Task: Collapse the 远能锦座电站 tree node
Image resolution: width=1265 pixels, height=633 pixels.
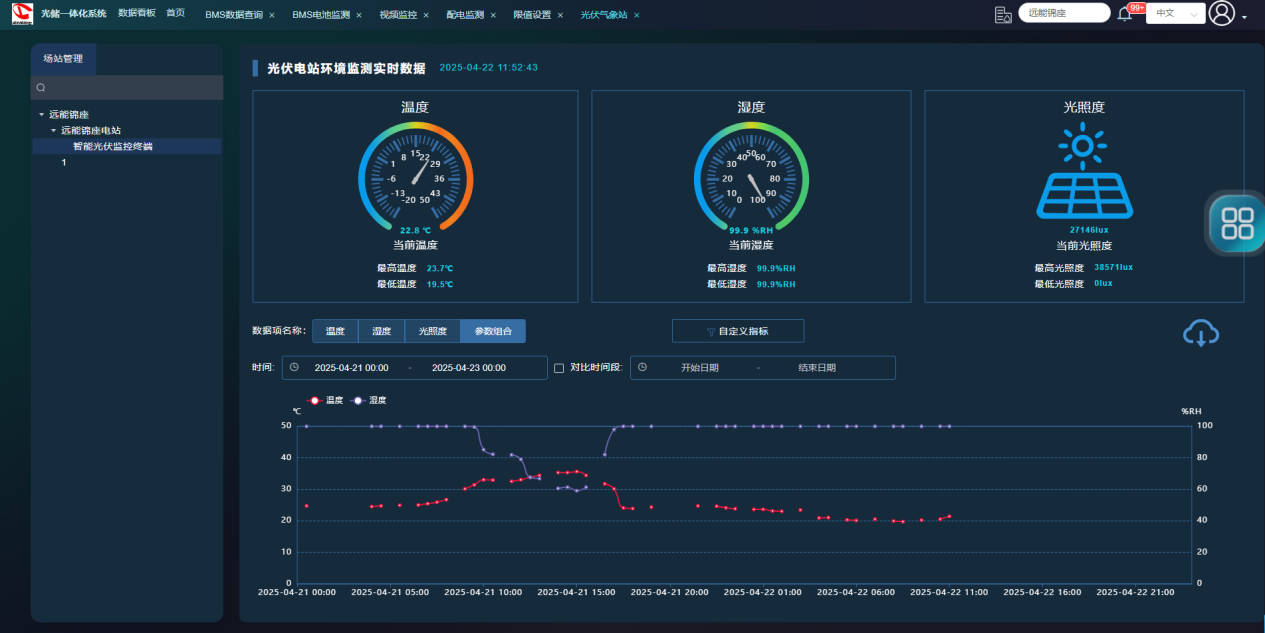Action: click(x=54, y=131)
